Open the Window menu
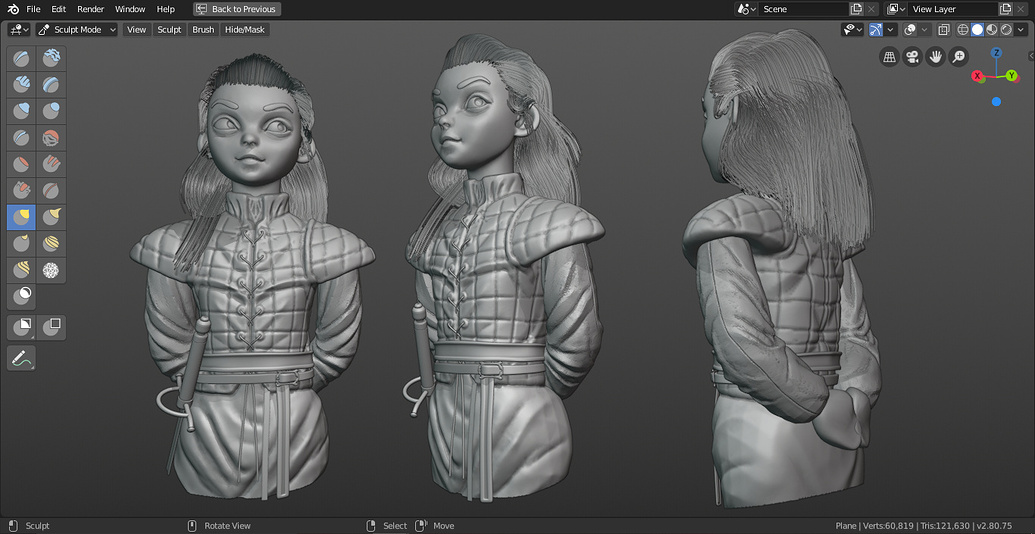 130,9
